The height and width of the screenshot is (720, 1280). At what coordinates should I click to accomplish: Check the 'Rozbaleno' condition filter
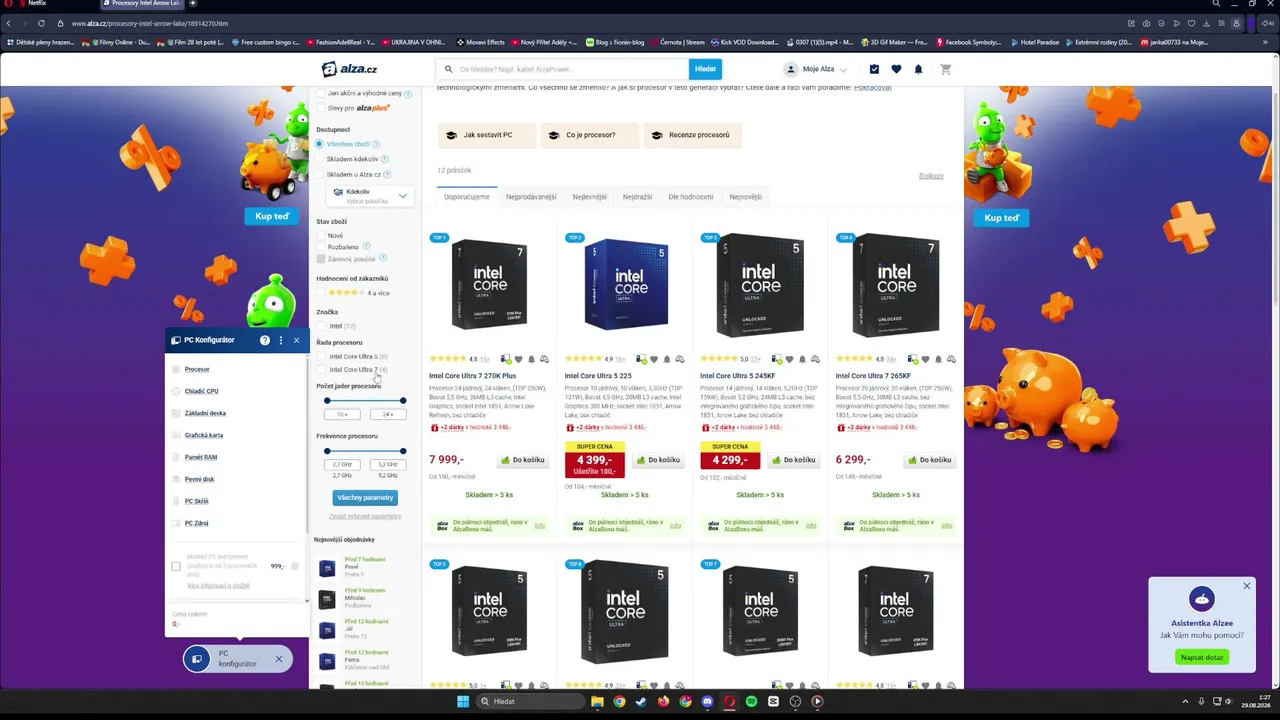click(x=321, y=247)
